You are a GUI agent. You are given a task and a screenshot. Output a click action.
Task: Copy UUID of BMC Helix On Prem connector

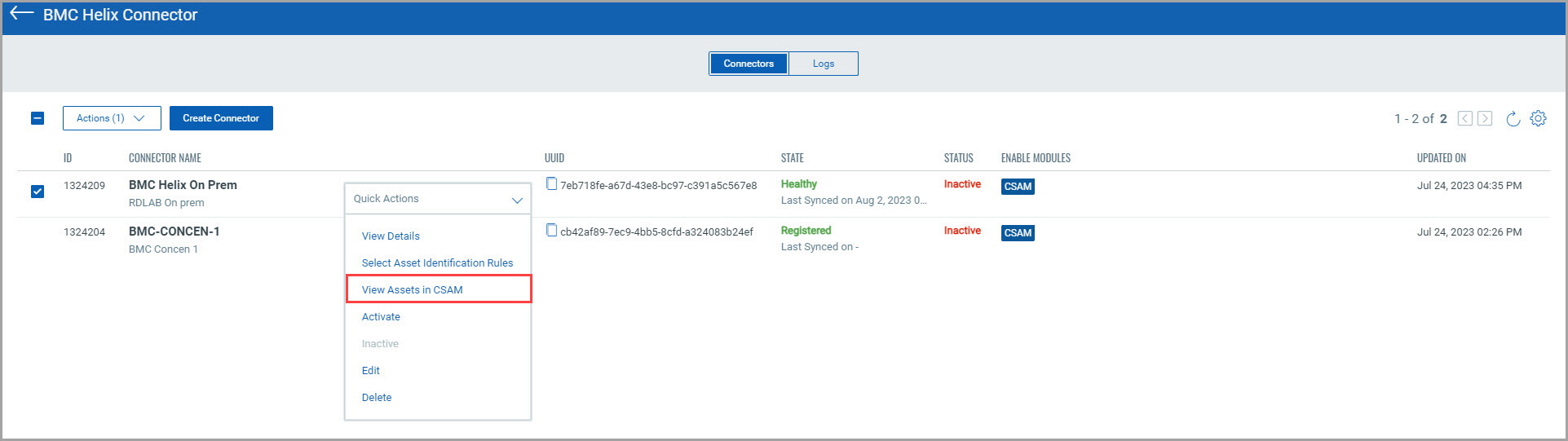click(x=552, y=184)
